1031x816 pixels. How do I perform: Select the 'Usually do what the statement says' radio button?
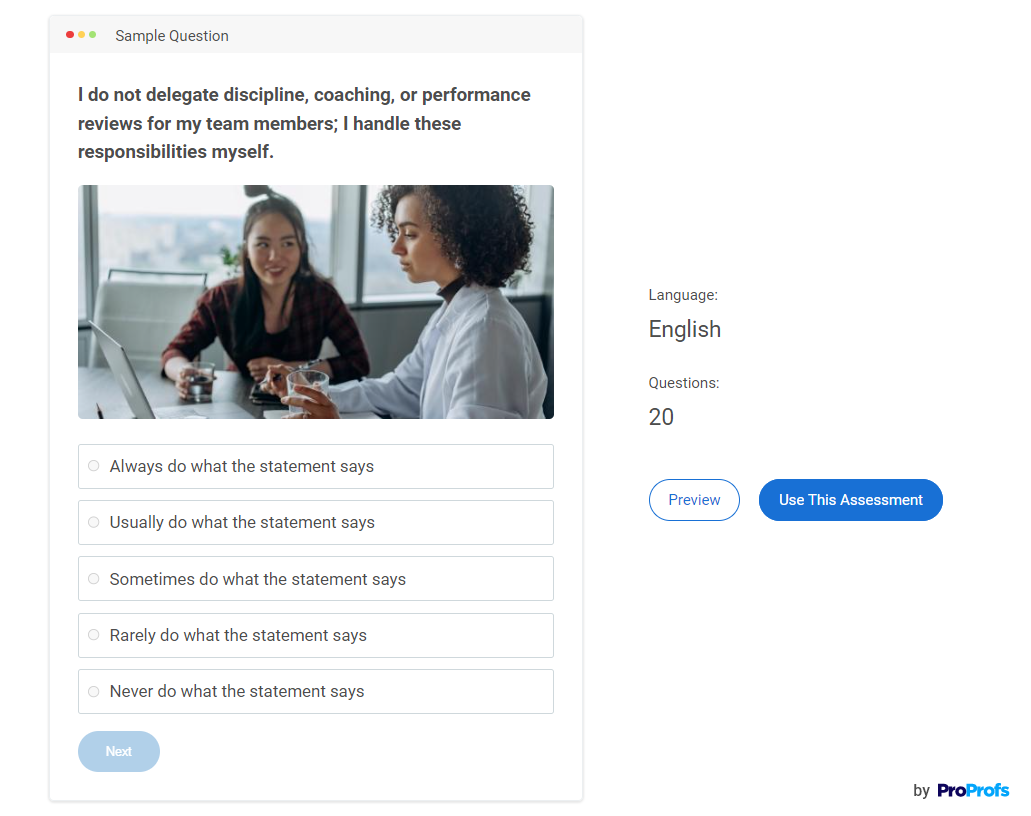(x=94, y=522)
